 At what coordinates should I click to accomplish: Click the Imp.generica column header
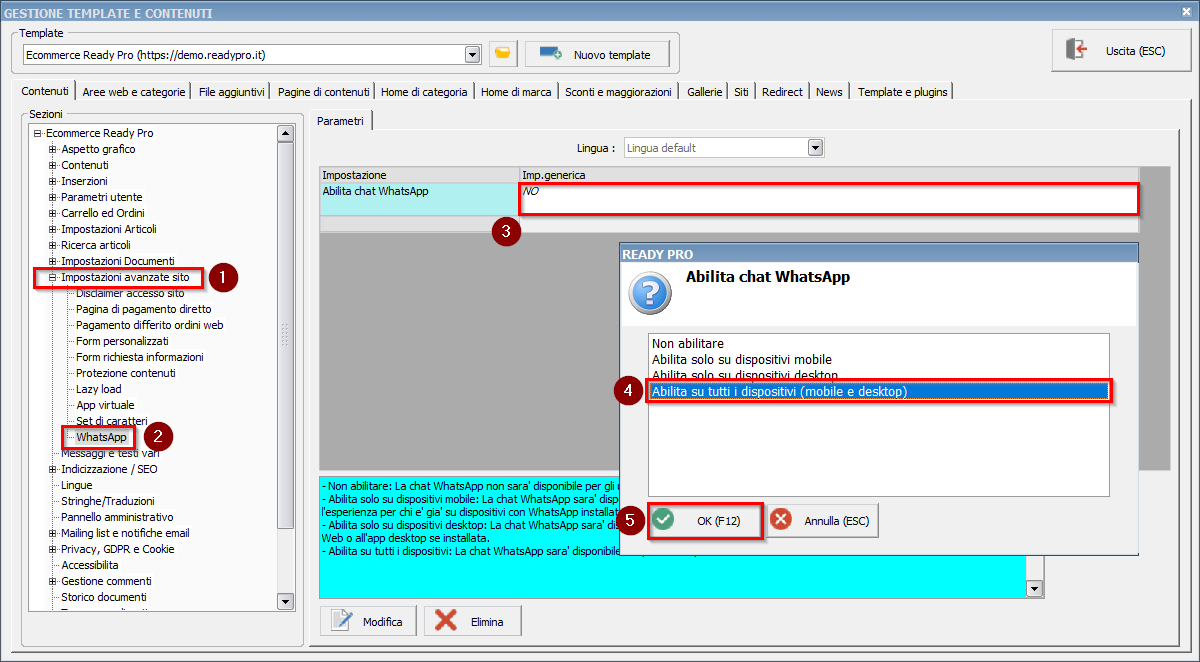[830, 175]
